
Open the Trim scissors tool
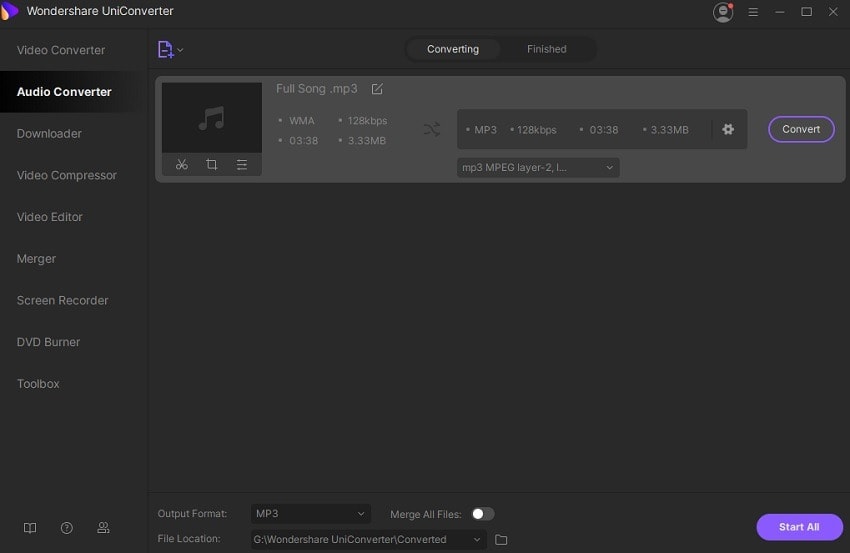point(182,164)
